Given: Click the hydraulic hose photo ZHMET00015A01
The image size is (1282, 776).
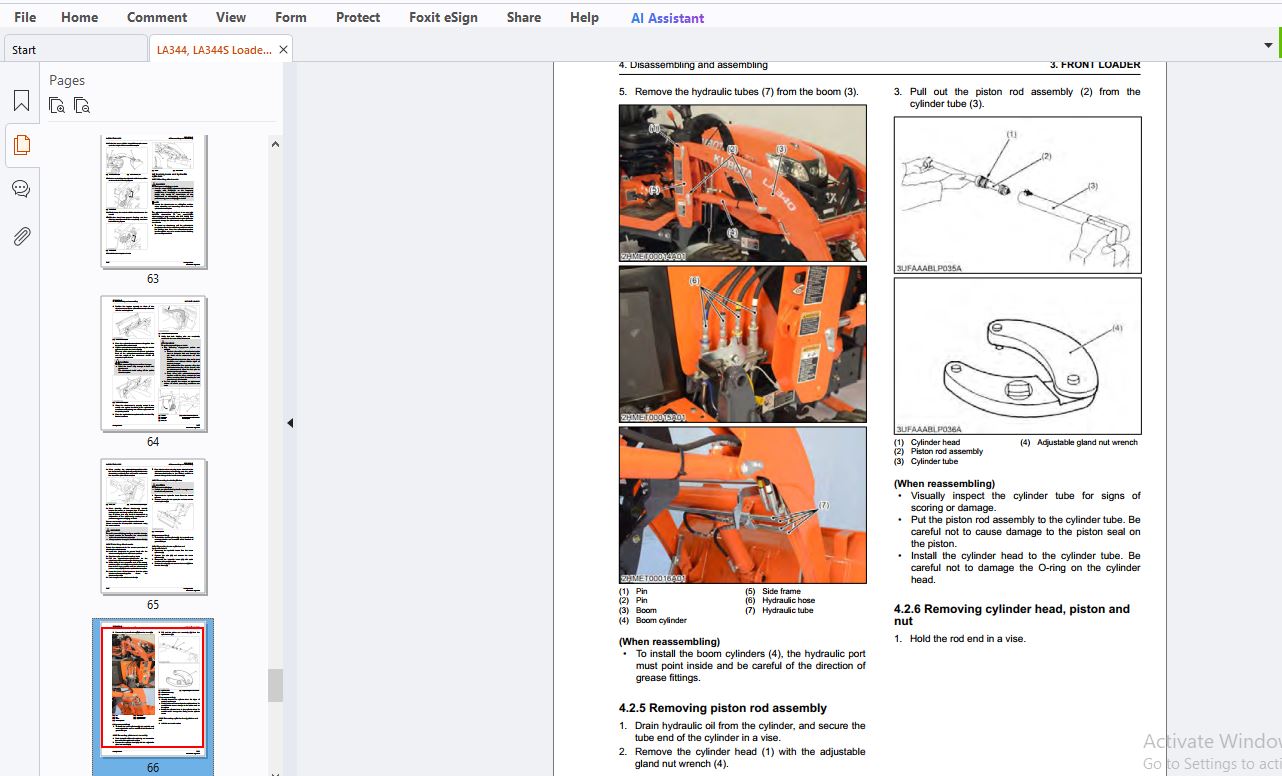Looking at the screenshot, I should [743, 344].
